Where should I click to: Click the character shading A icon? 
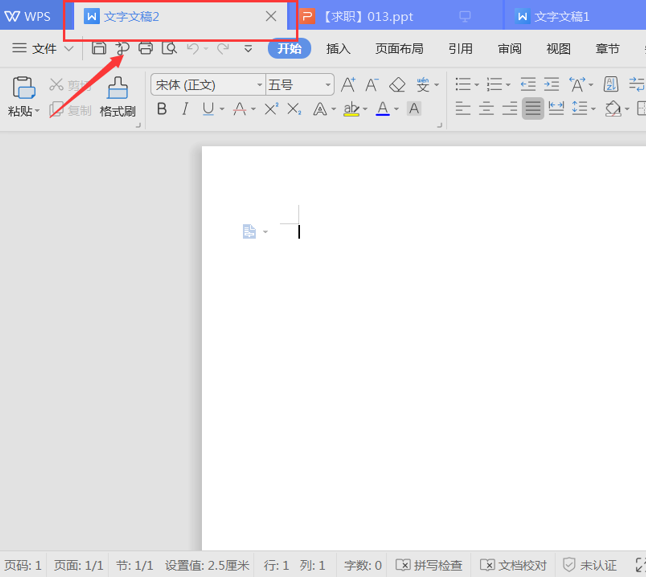click(414, 109)
